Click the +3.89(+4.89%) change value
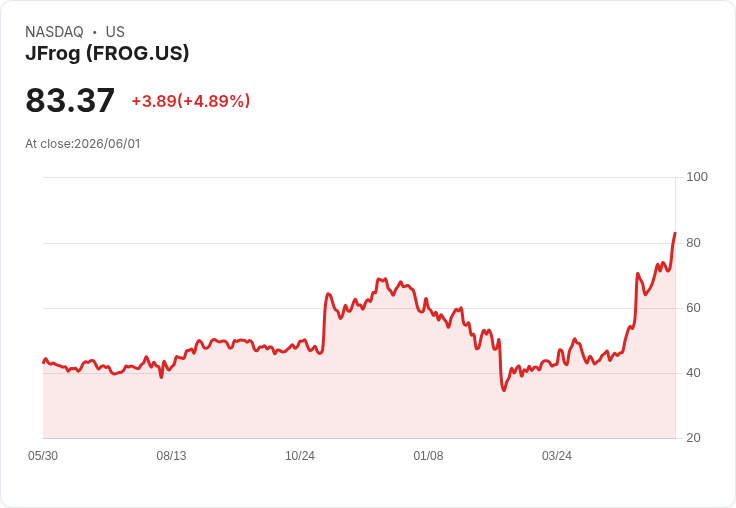 pyautogui.click(x=191, y=101)
